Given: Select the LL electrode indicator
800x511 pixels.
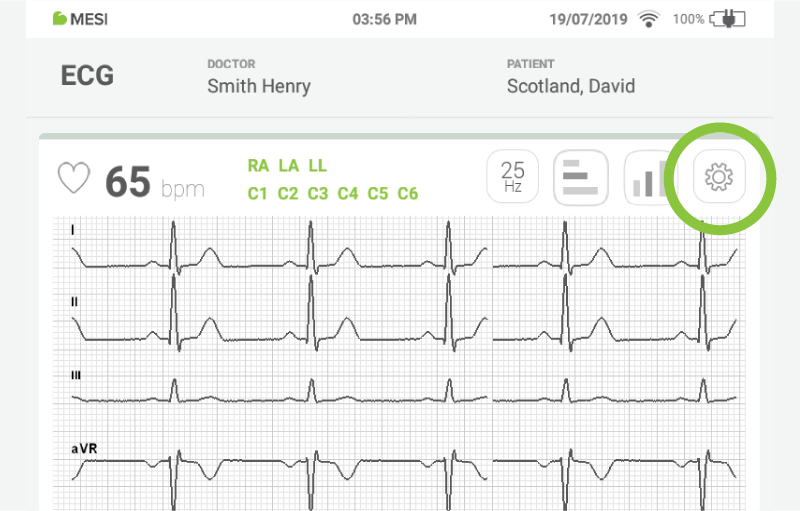Looking at the screenshot, I should pos(317,166).
